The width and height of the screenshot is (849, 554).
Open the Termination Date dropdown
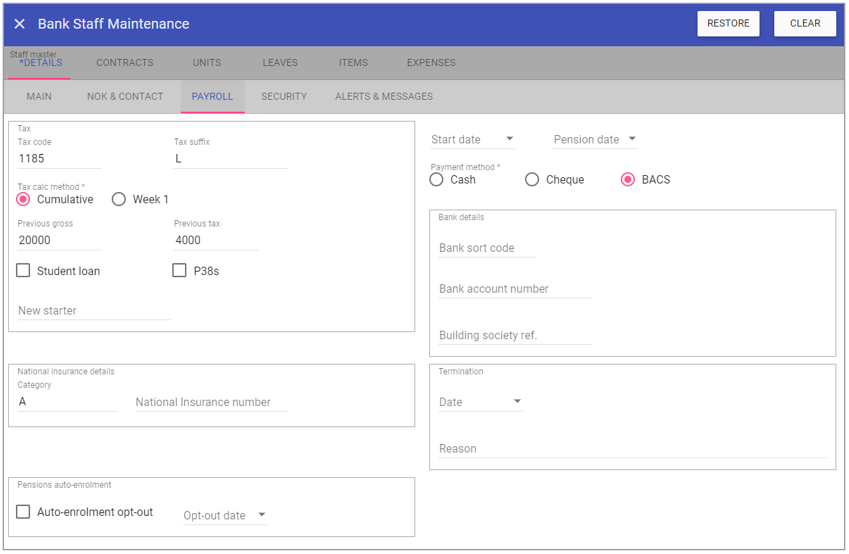[x=480, y=402]
